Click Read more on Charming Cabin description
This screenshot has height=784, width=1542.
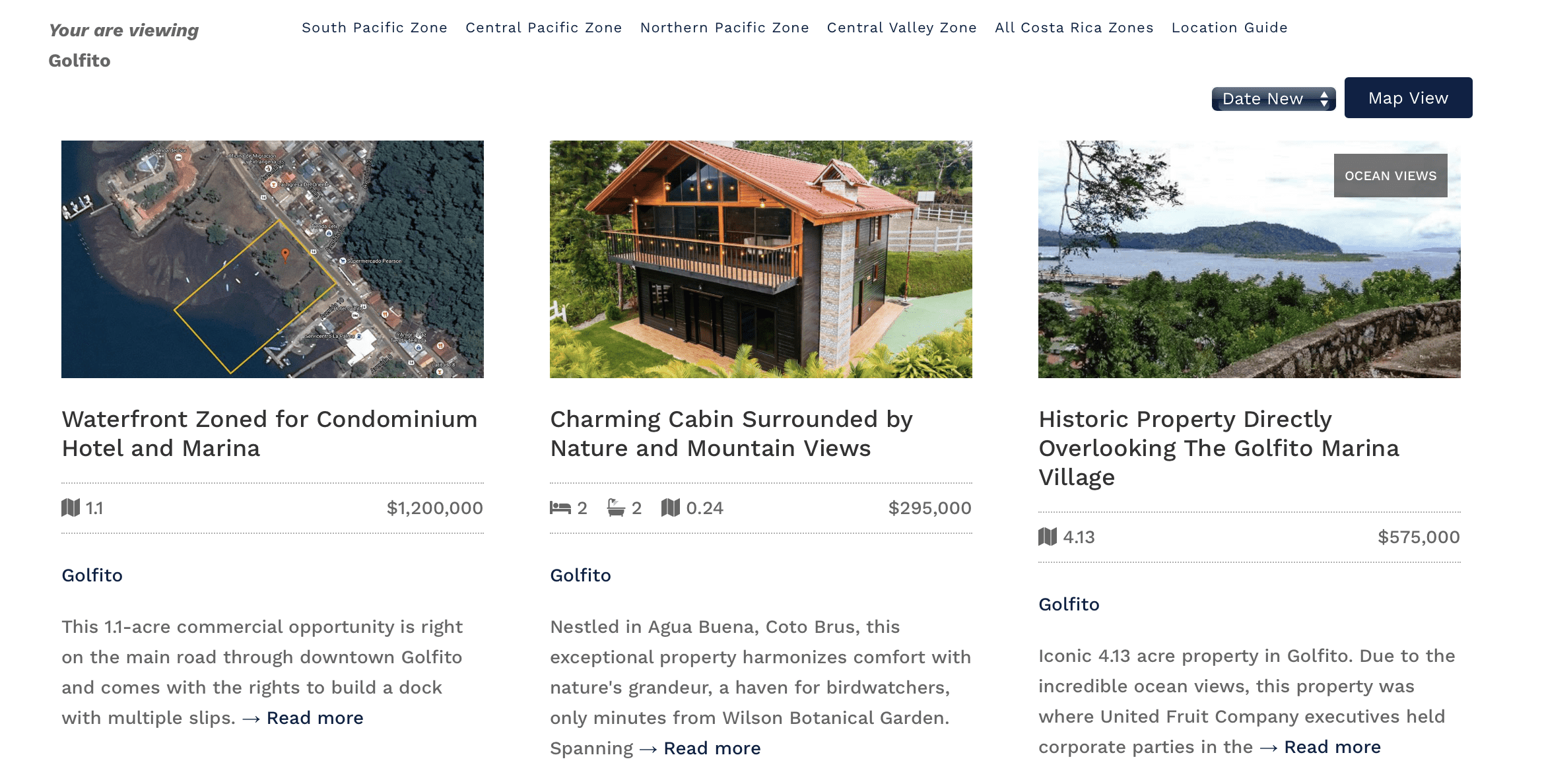pyautogui.click(x=712, y=748)
